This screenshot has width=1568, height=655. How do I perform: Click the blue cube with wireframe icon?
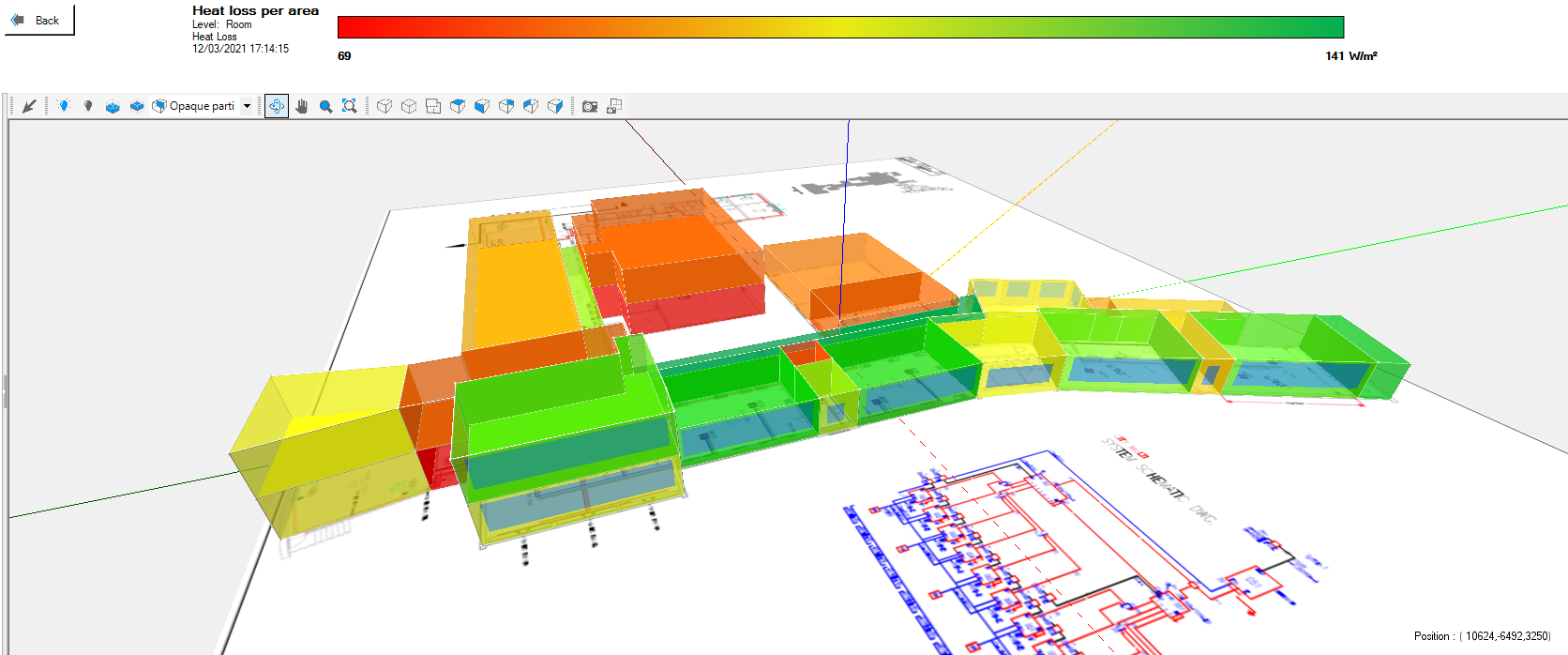tap(113, 106)
